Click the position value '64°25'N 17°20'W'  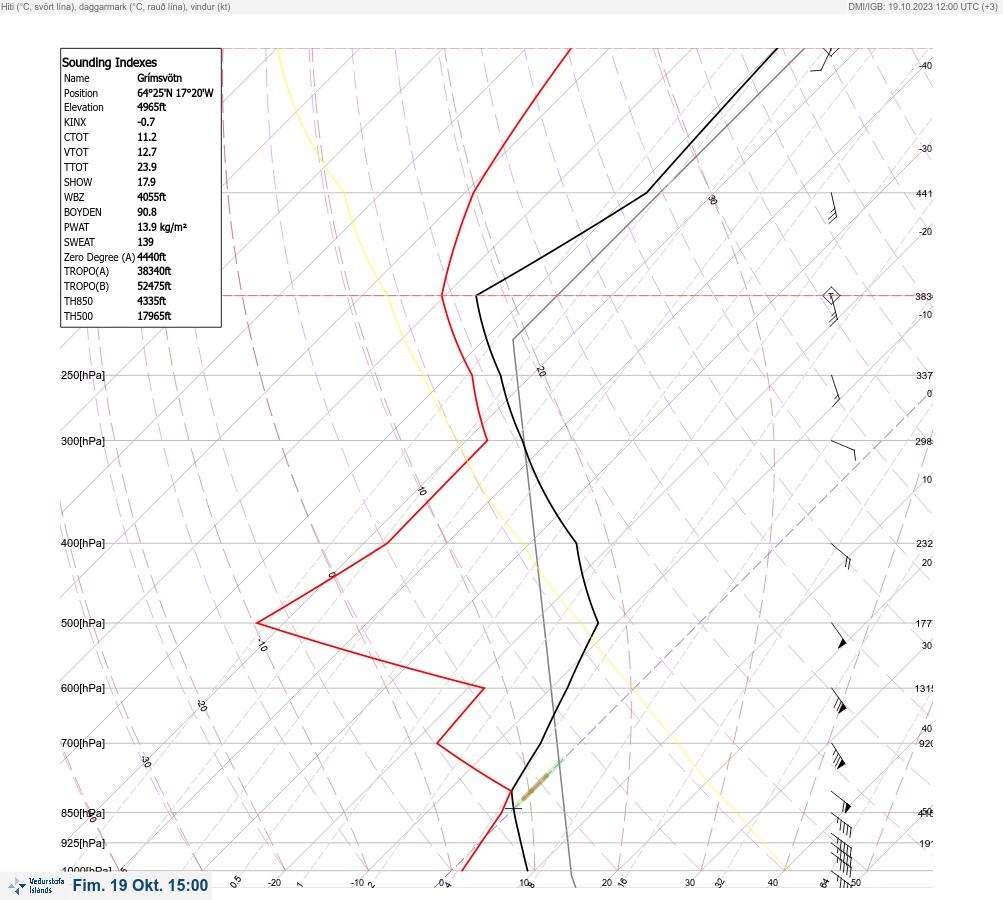[x=175, y=93]
